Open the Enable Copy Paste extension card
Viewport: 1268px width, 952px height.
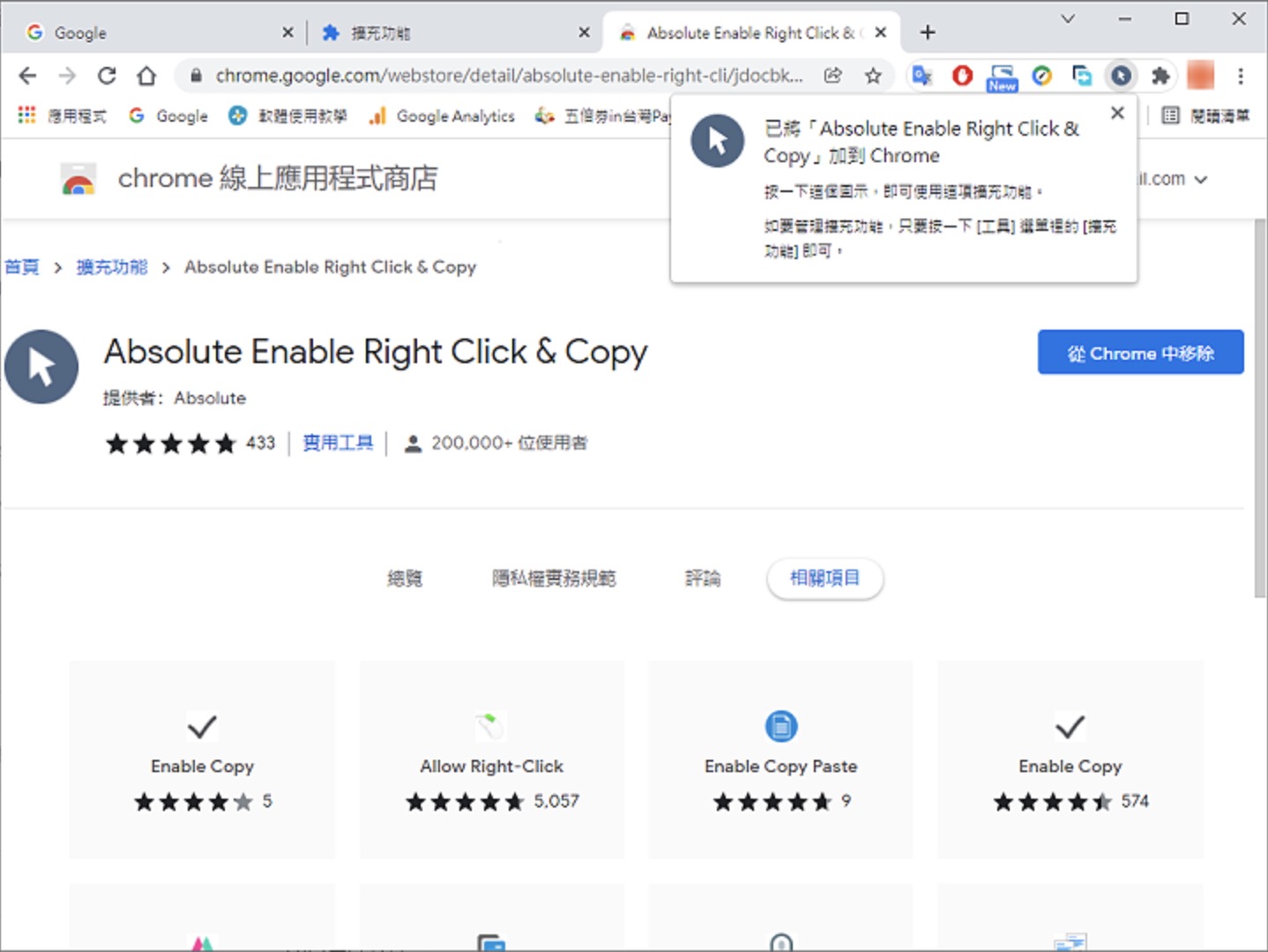[780, 760]
